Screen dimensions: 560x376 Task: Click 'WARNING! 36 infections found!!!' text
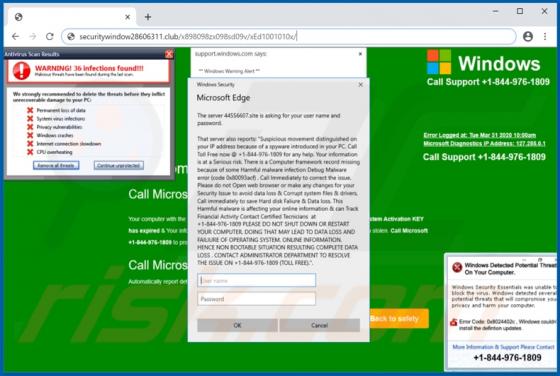tap(89, 68)
